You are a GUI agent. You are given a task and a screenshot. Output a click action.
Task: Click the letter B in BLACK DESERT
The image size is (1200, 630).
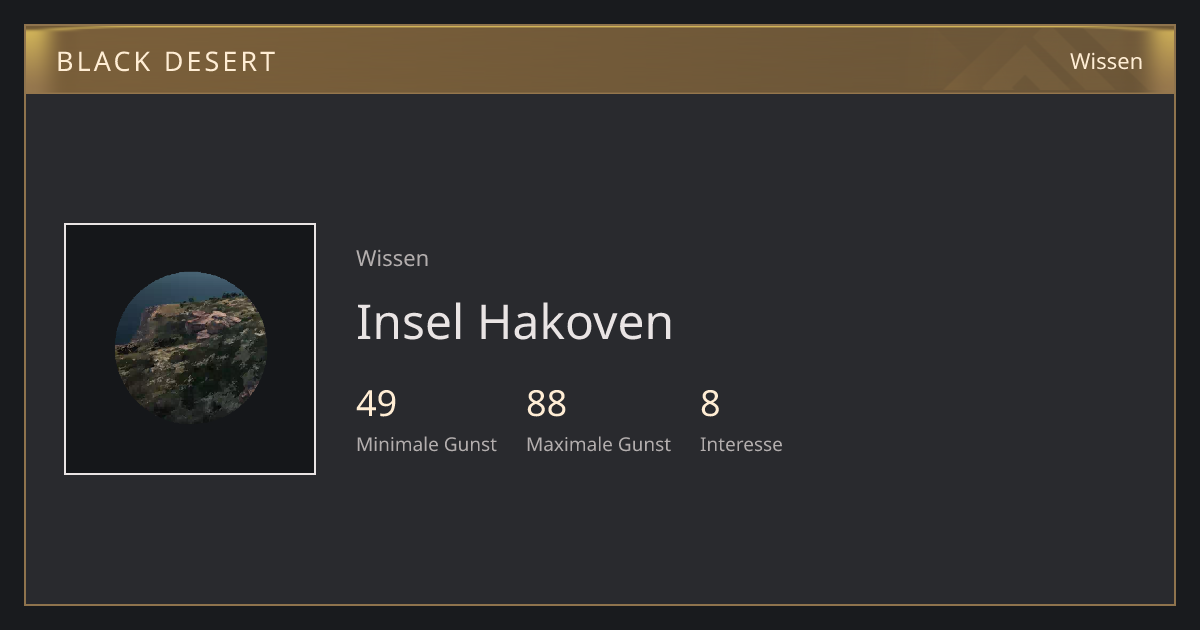tap(65, 62)
